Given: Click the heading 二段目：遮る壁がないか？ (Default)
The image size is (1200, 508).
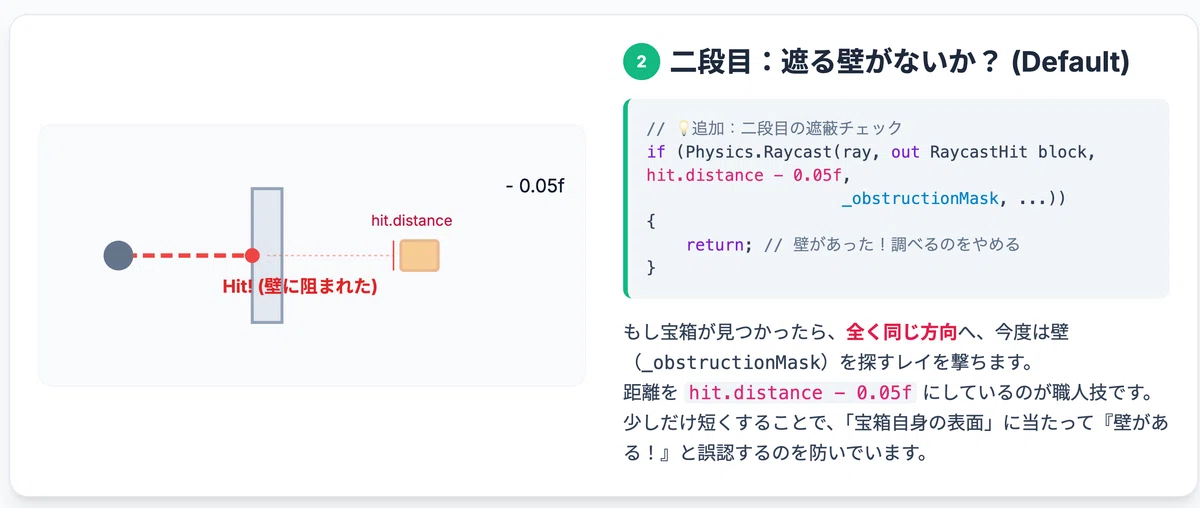Looking at the screenshot, I should click(x=900, y=62).
